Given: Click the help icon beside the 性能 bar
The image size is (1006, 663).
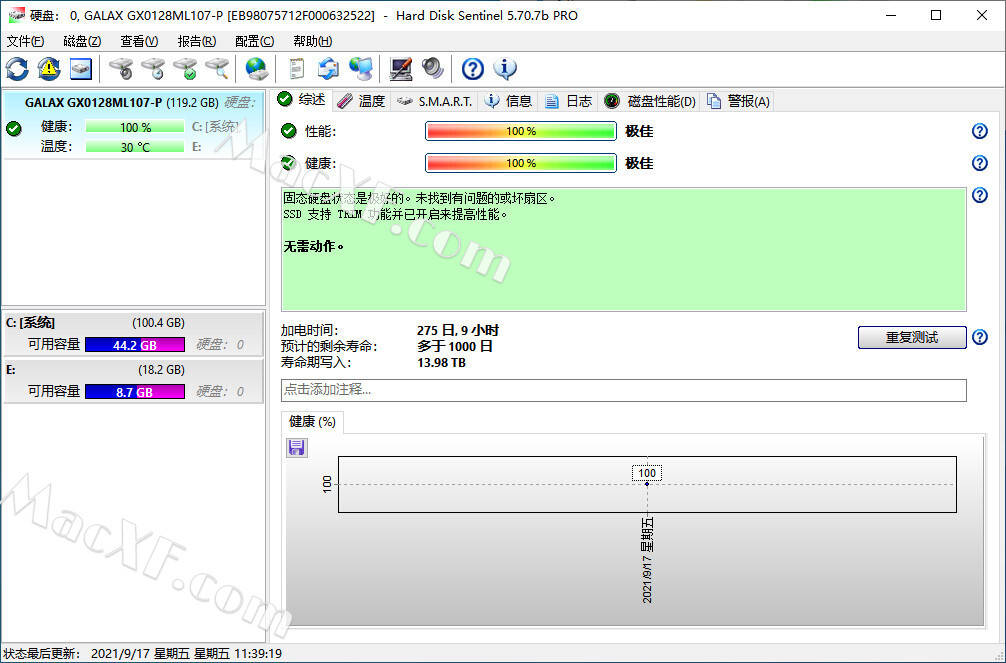Looking at the screenshot, I should 979,132.
